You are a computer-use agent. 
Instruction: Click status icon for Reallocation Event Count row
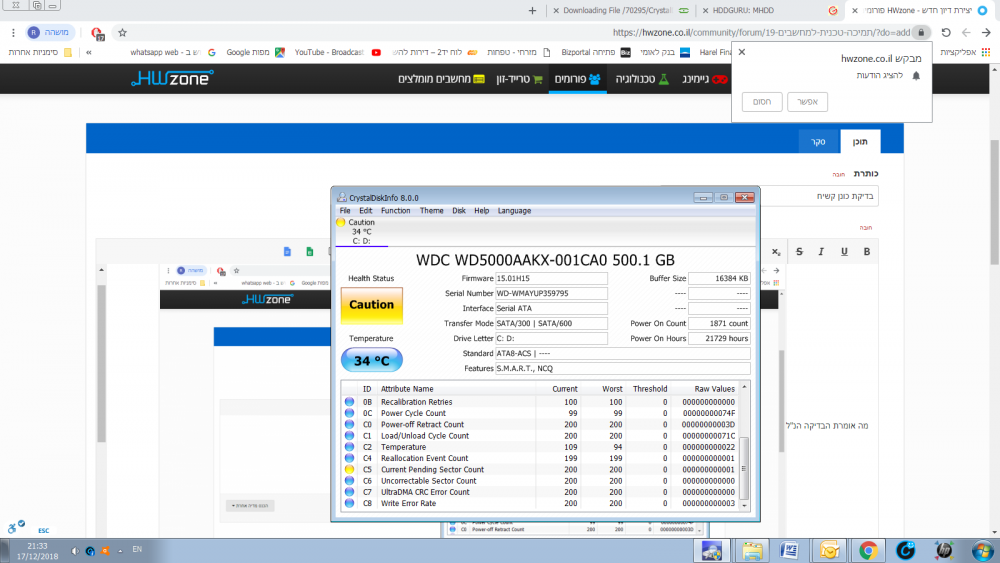(349, 458)
